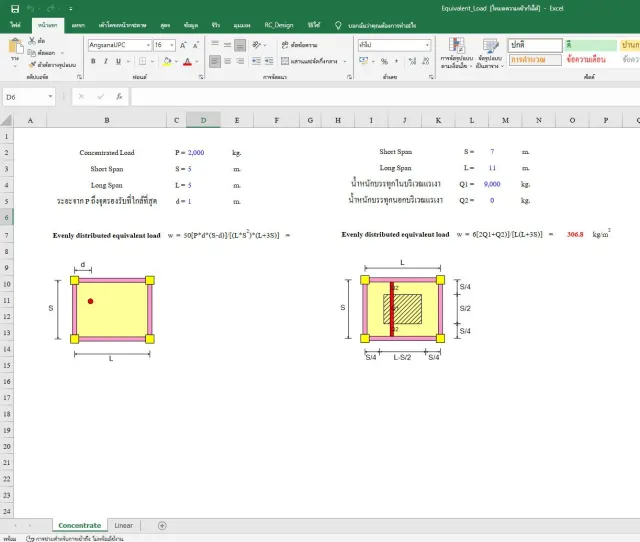
Task: Open the File tab
Action: 16,25
